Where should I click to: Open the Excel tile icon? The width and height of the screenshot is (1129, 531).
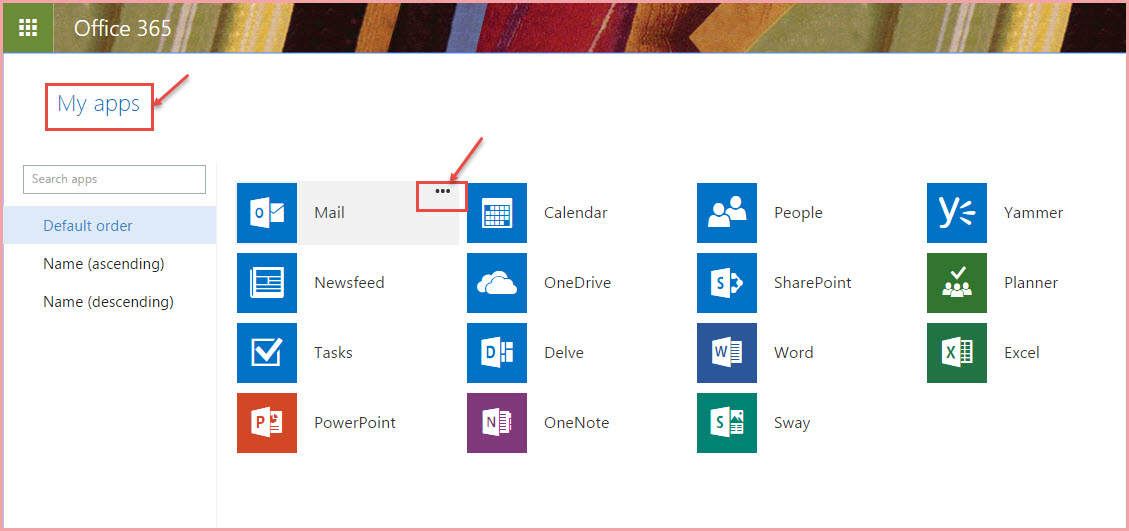[x=957, y=353]
